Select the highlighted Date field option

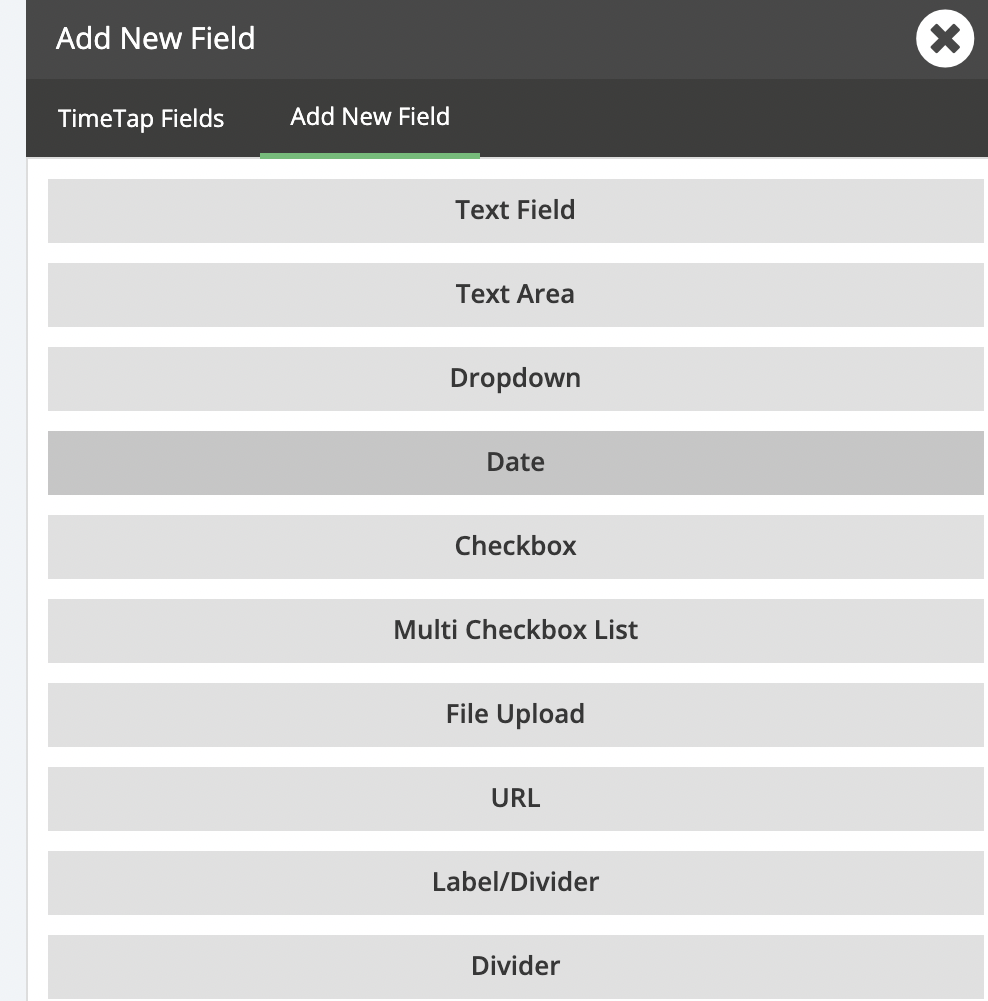click(x=516, y=463)
